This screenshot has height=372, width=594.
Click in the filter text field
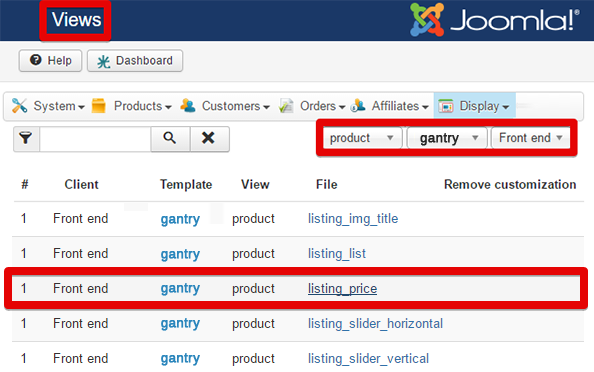click(95, 139)
